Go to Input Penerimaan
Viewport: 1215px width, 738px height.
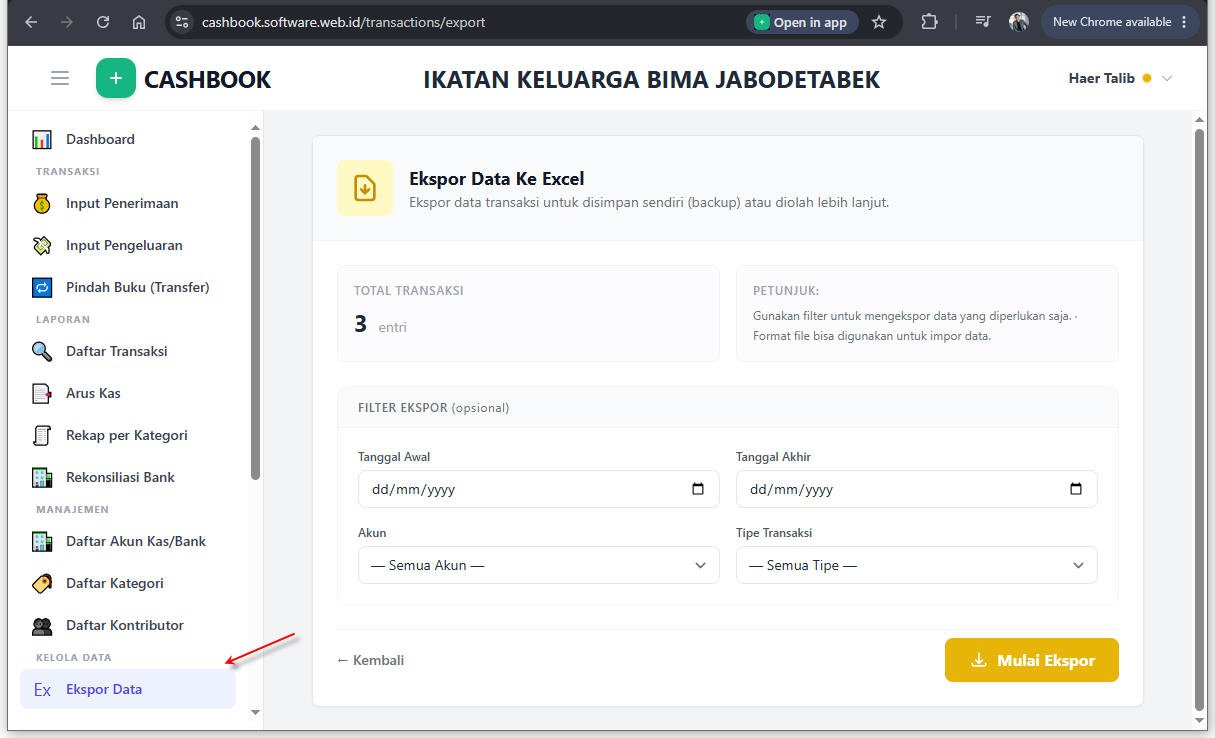(128, 203)
